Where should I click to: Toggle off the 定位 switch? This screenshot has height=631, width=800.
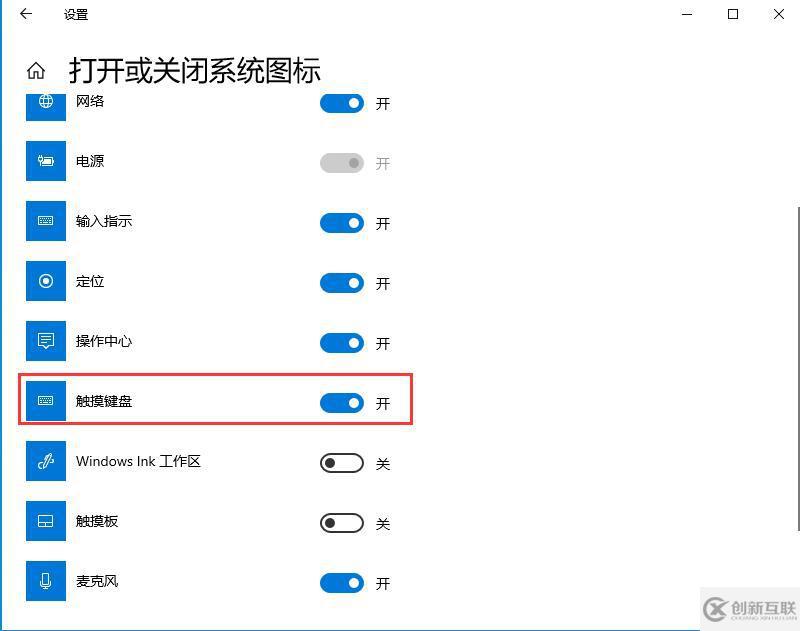pyautogui.click(x=342, y=283)
